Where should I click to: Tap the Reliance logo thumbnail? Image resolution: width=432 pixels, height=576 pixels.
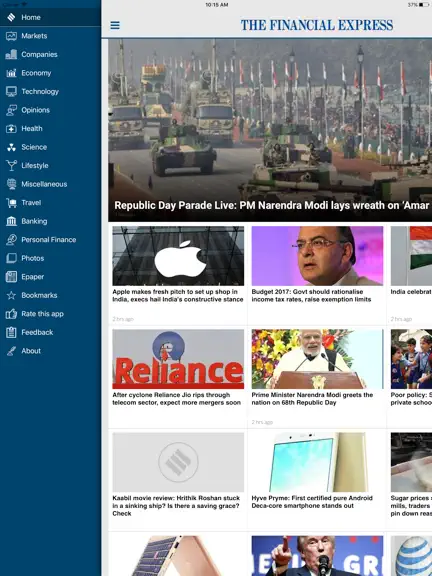click(x=178, y=359)
